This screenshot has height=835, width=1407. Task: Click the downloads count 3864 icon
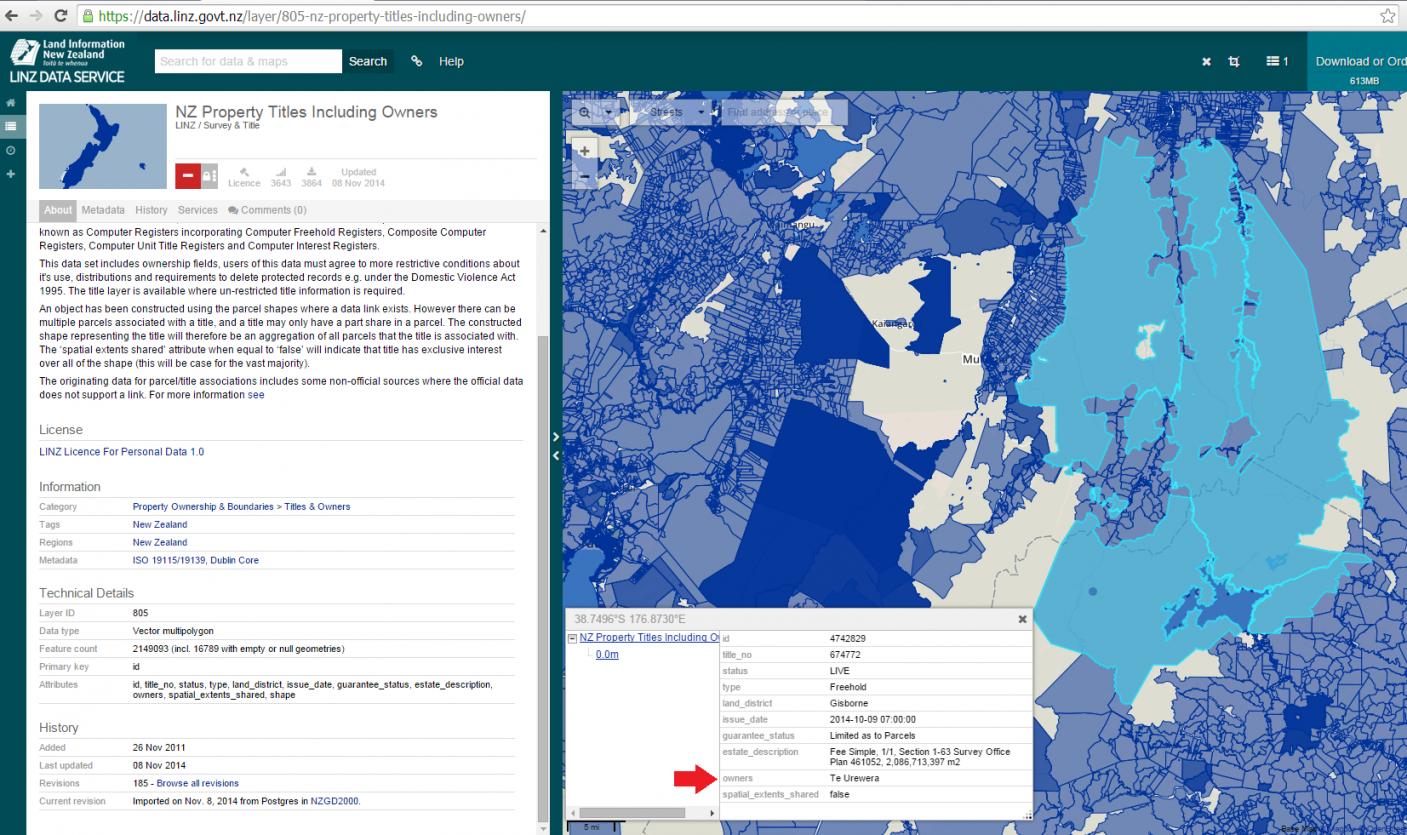(x=312, y=171)
